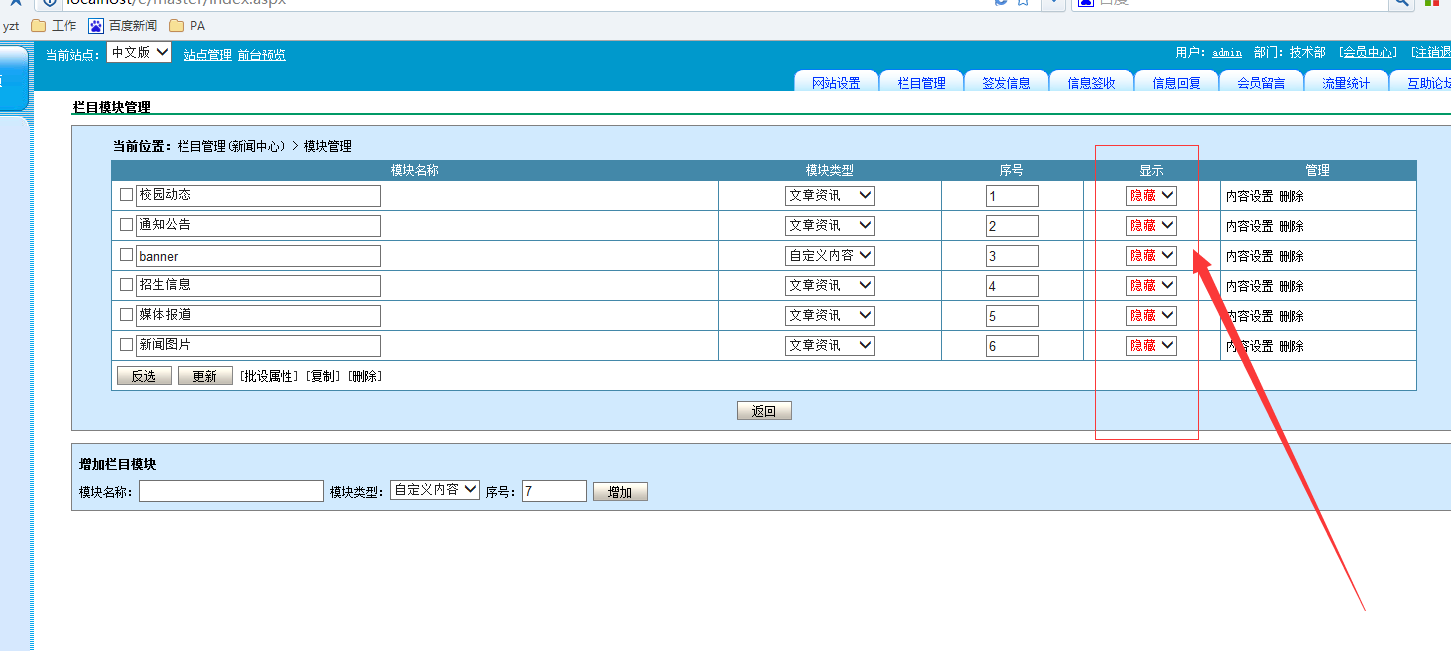Click 内容设置 for 通知公告 row
This screenshot has width=1451, height=651.
1249,226
